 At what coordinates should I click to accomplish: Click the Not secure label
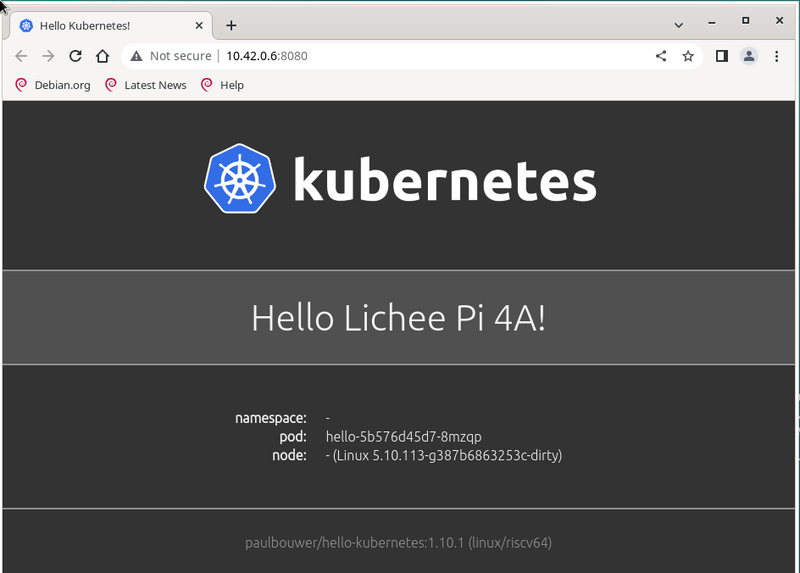click(181, 56)
